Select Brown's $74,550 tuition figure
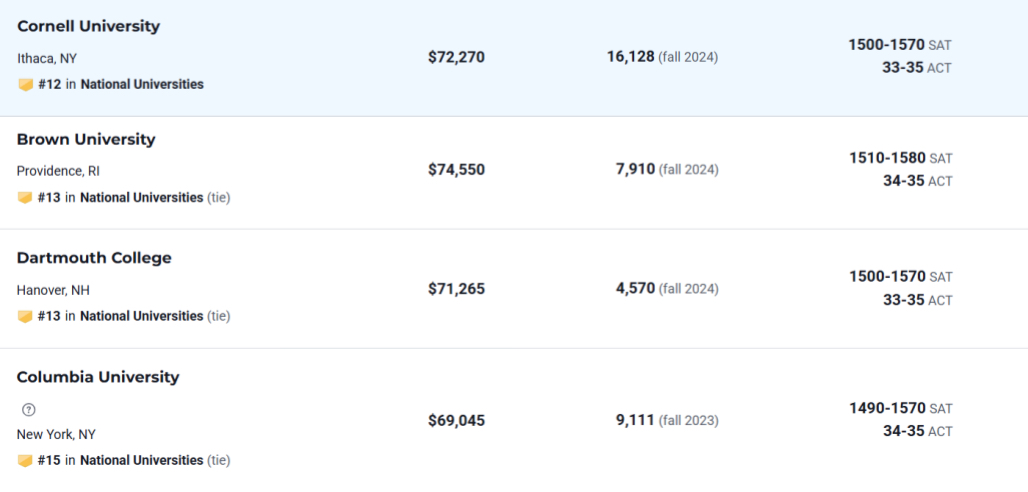1028x492 pixels. pyautogui.click(x=456, y=170)
